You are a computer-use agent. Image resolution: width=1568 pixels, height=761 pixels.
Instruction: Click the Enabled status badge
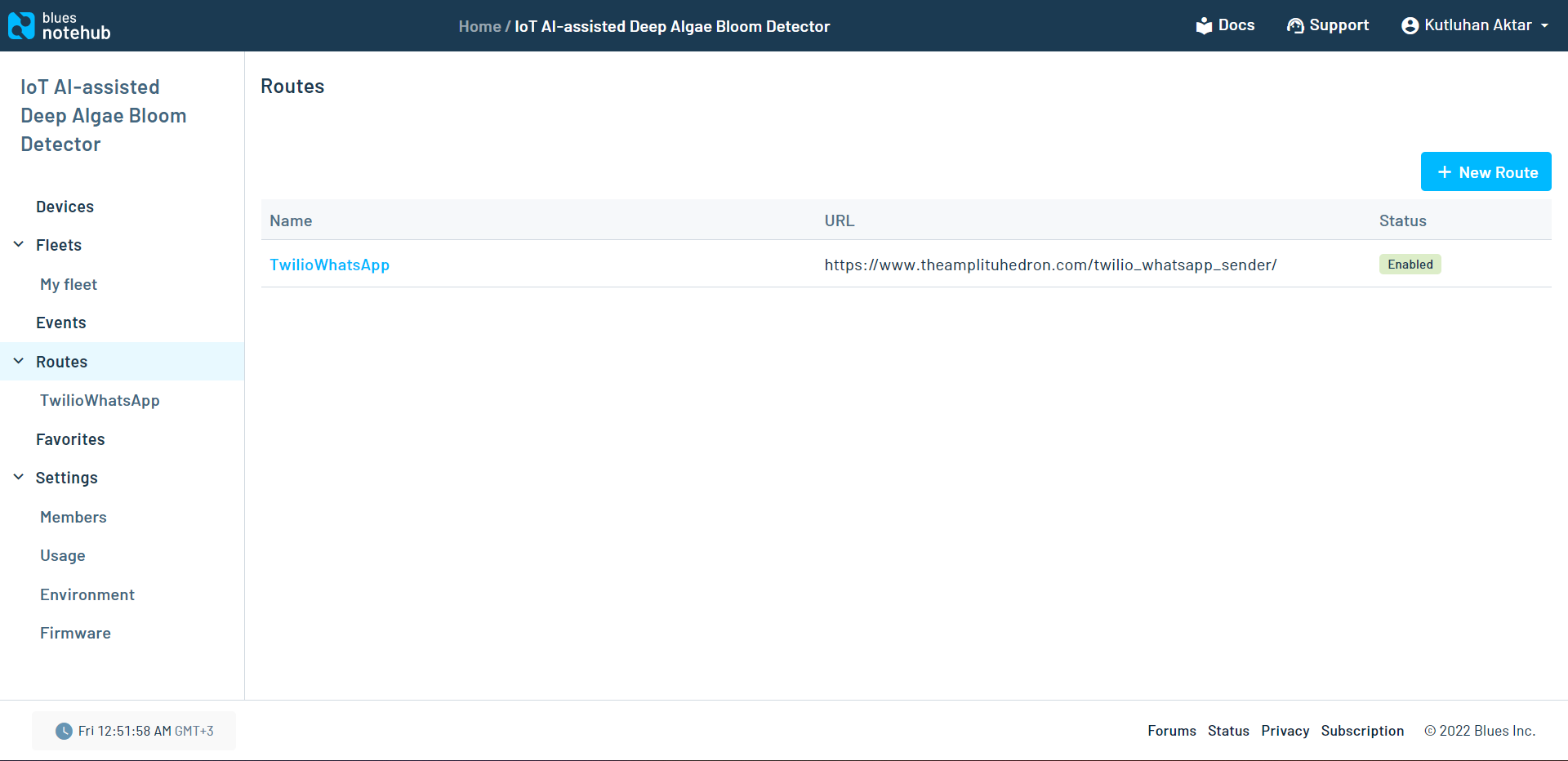[1410, 265]
